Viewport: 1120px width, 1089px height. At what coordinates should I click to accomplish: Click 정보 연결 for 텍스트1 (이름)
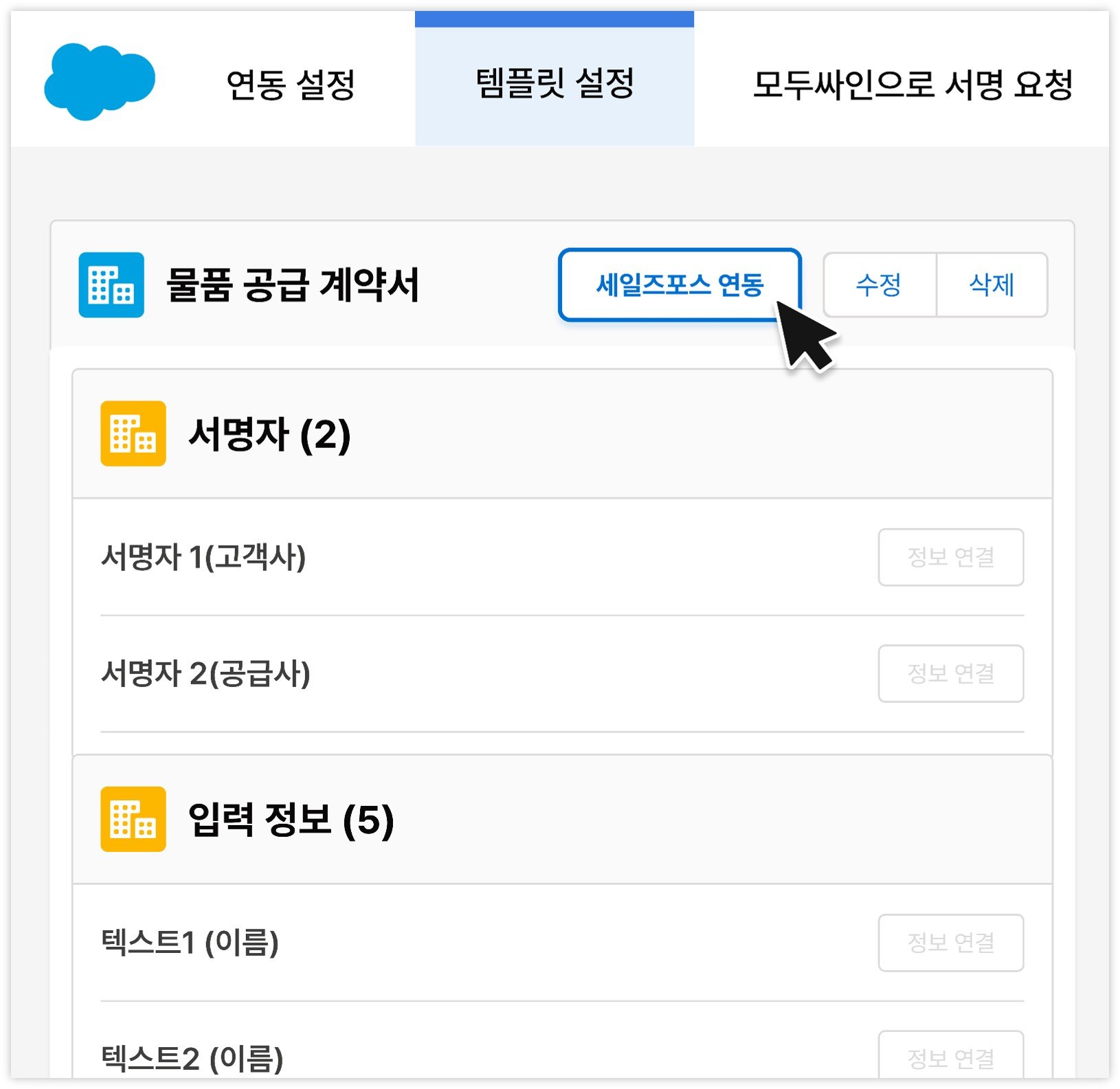(x=951, y=943)
